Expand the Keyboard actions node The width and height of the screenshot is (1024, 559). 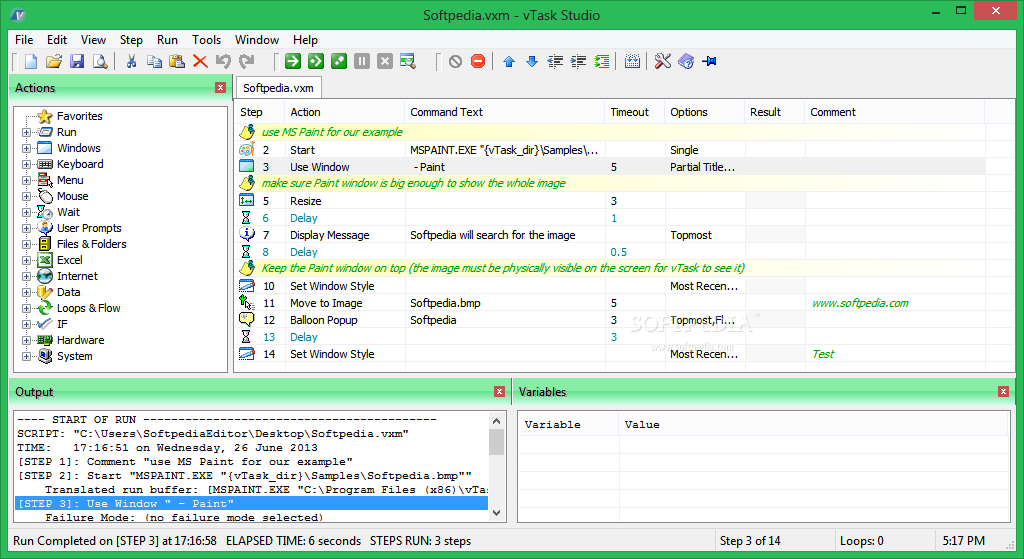point(26,164)
